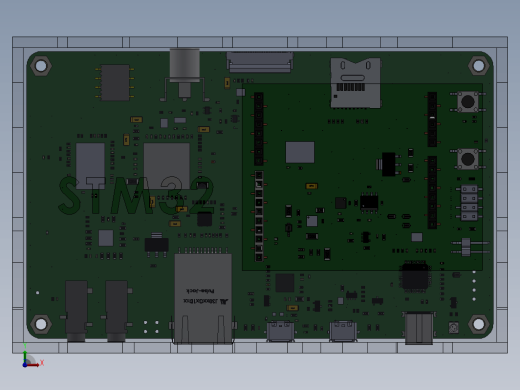Screen dimensions: 520x390
Task: Select the lower-right black header strip
Action: 432,193
